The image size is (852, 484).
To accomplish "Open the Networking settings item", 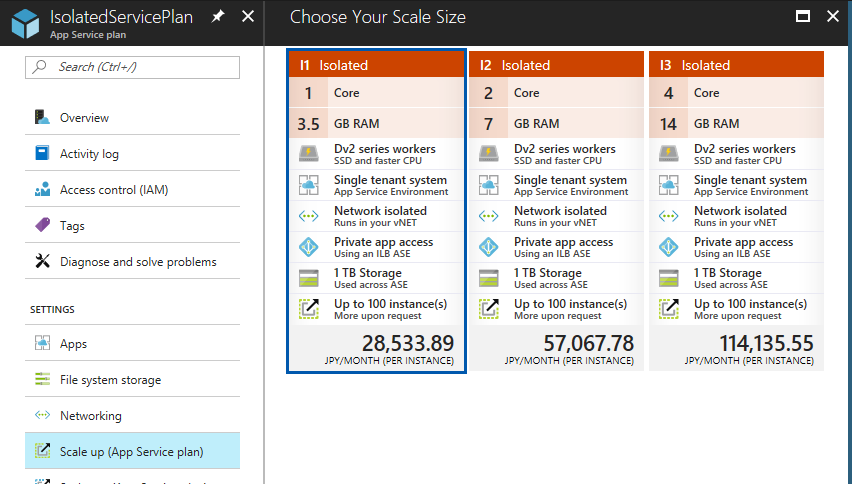I will 132,415.
